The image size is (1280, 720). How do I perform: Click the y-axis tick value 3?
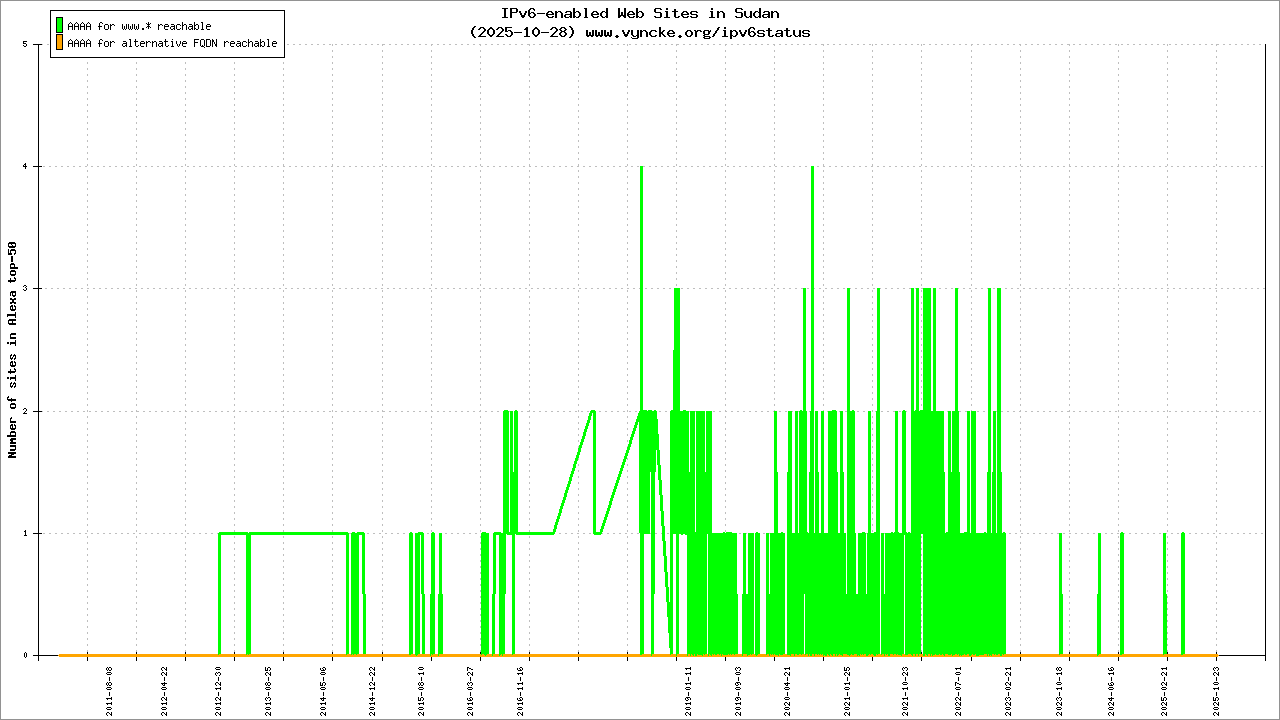[x=37, y=289]
